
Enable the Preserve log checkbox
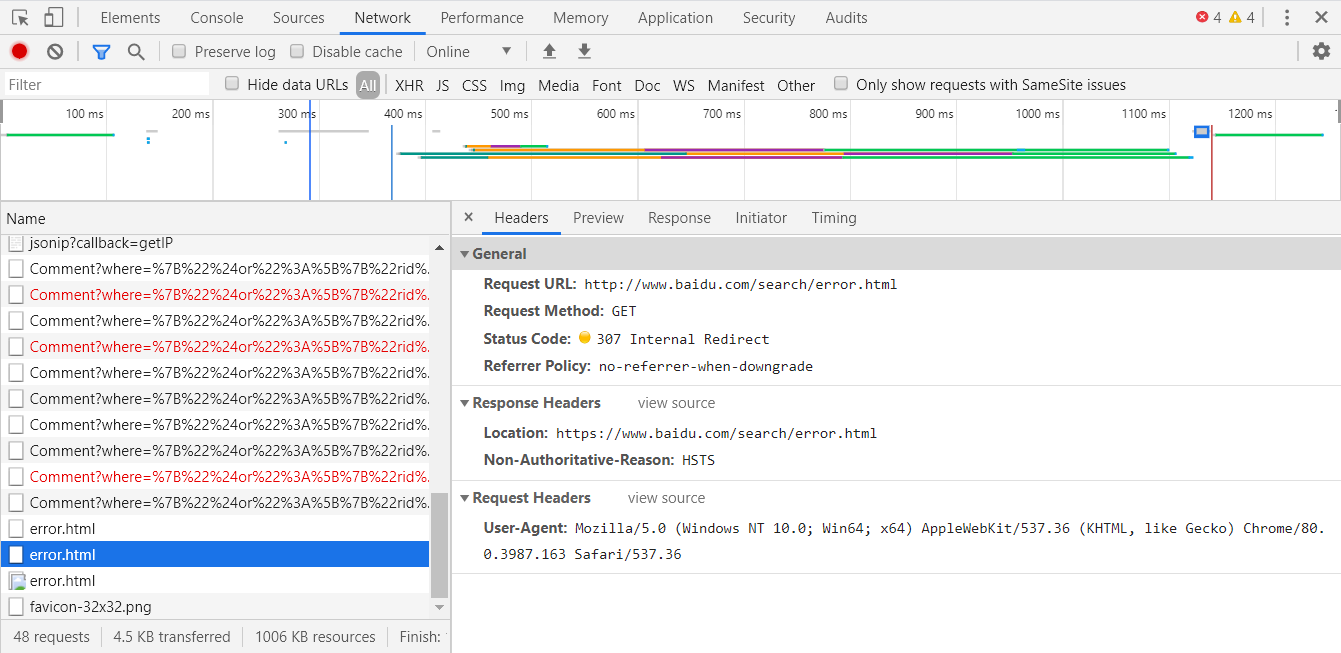pyautogui.click(x=179, y=51)
